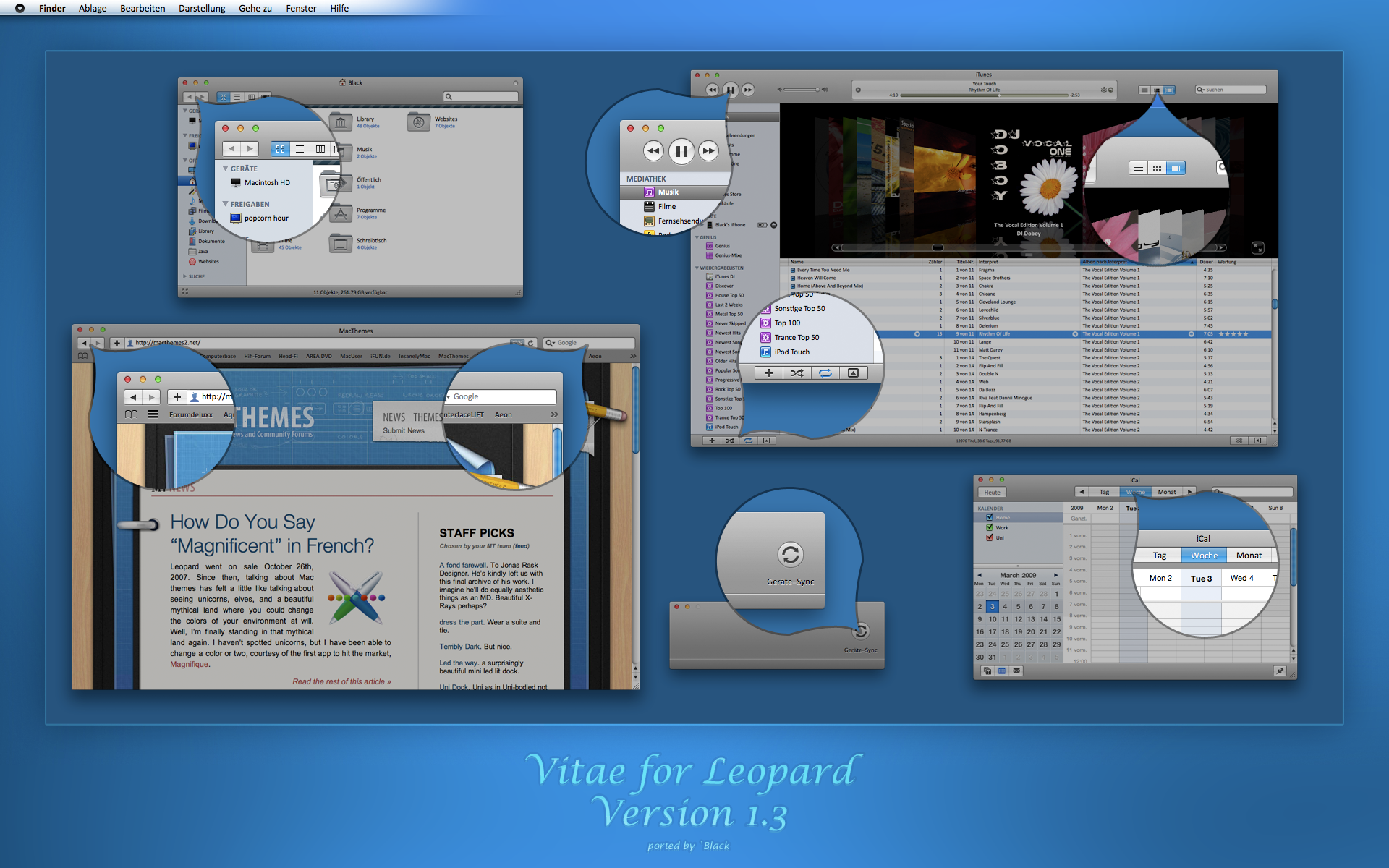Show previous month in iCal mini calendar
The width and height of the screenshot is (1389, 868).
click(x=980, y=575)
